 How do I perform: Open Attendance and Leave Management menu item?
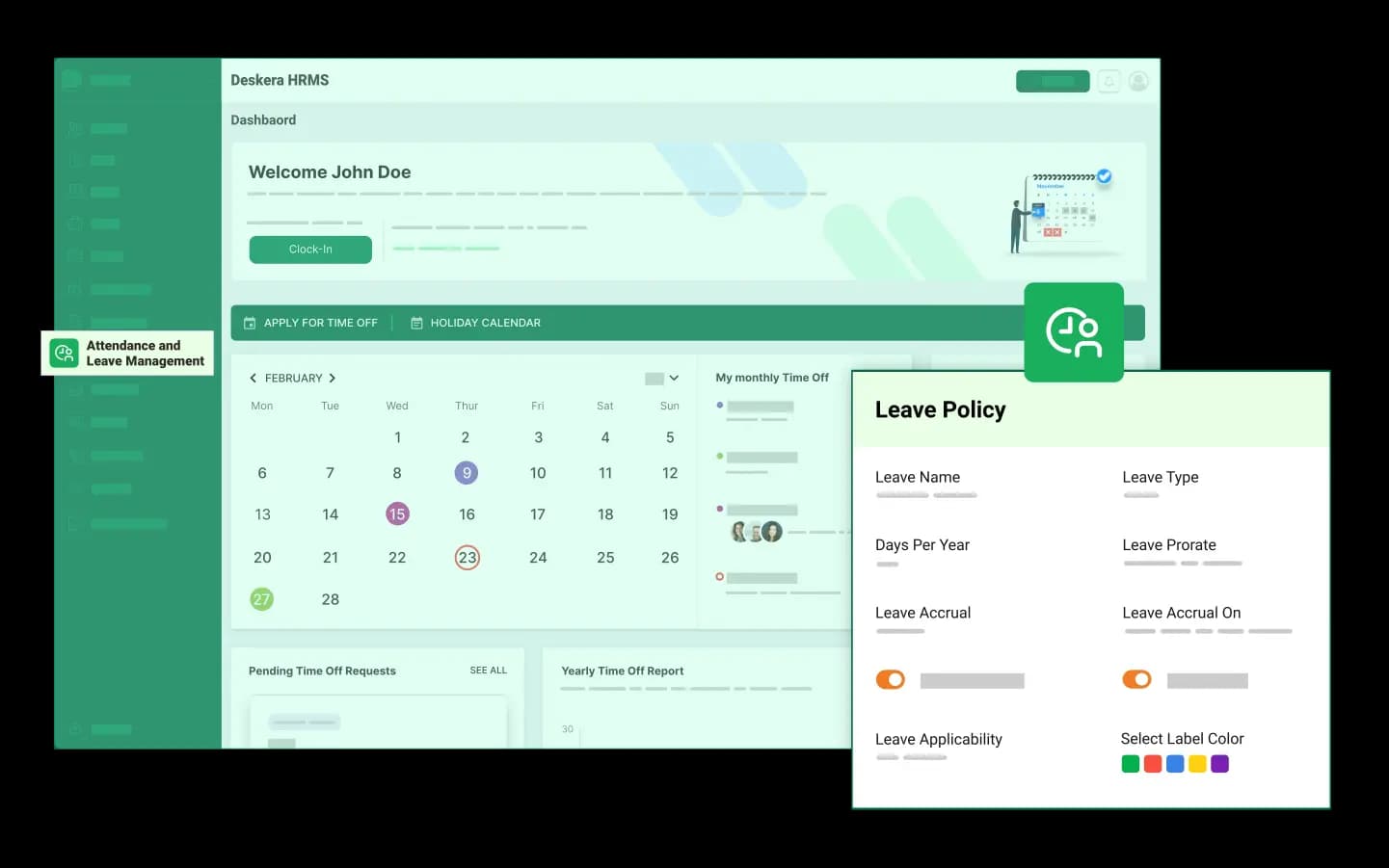coord(127,354)
